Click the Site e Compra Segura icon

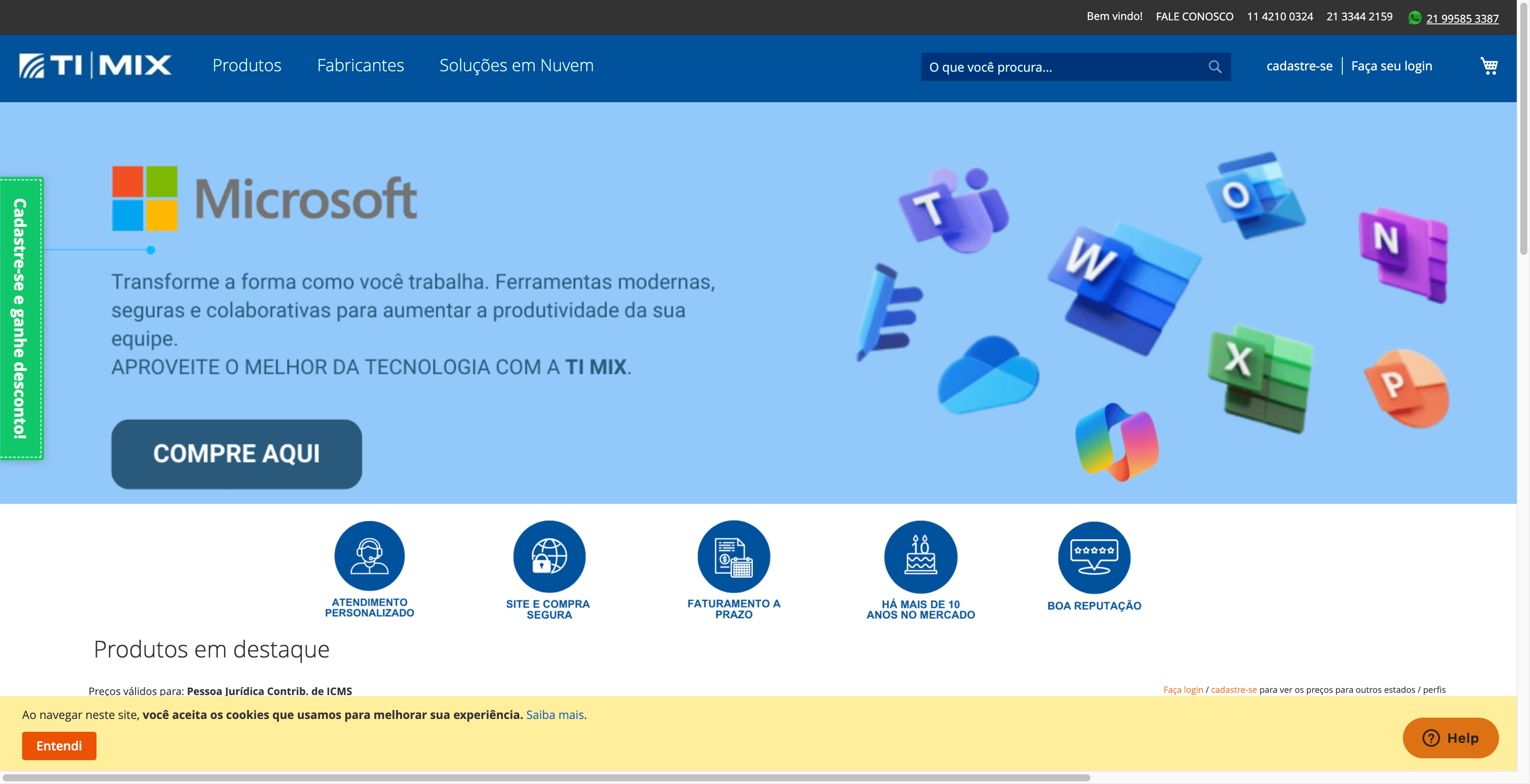[549, 556]
